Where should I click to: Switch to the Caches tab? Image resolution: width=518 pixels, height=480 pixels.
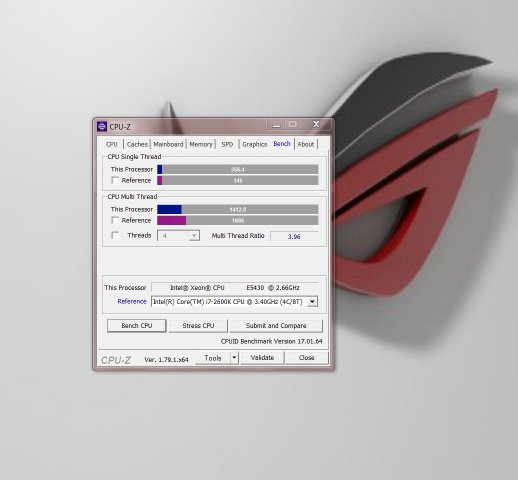tap(137, 144)
